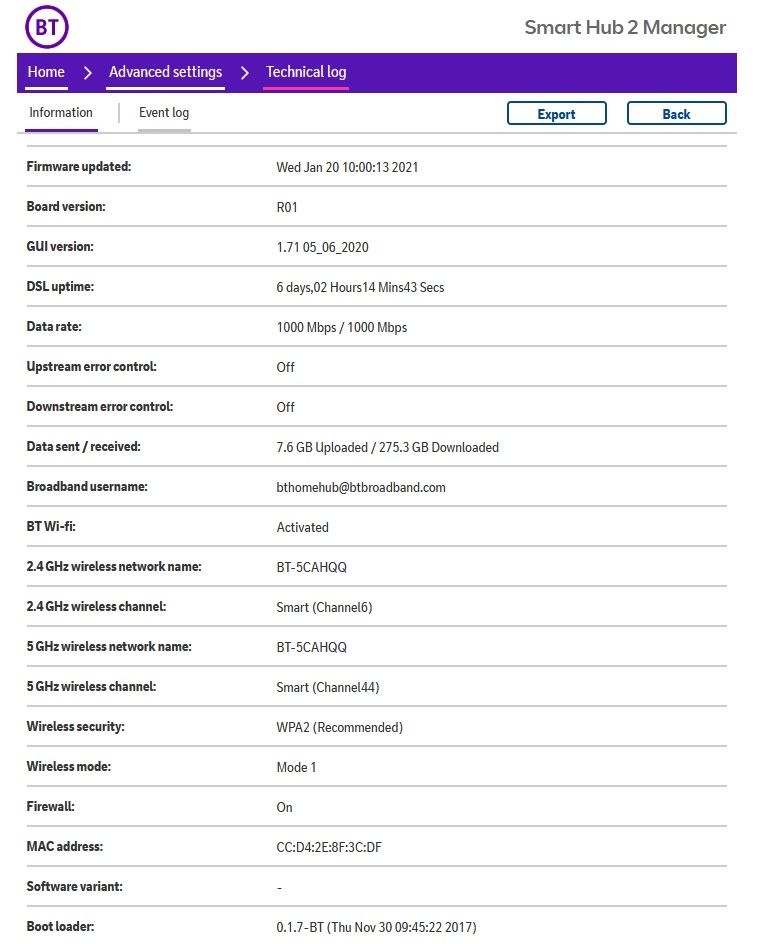
Task: Select the Technical log breadcrumb
Action: tap(306, 72)
